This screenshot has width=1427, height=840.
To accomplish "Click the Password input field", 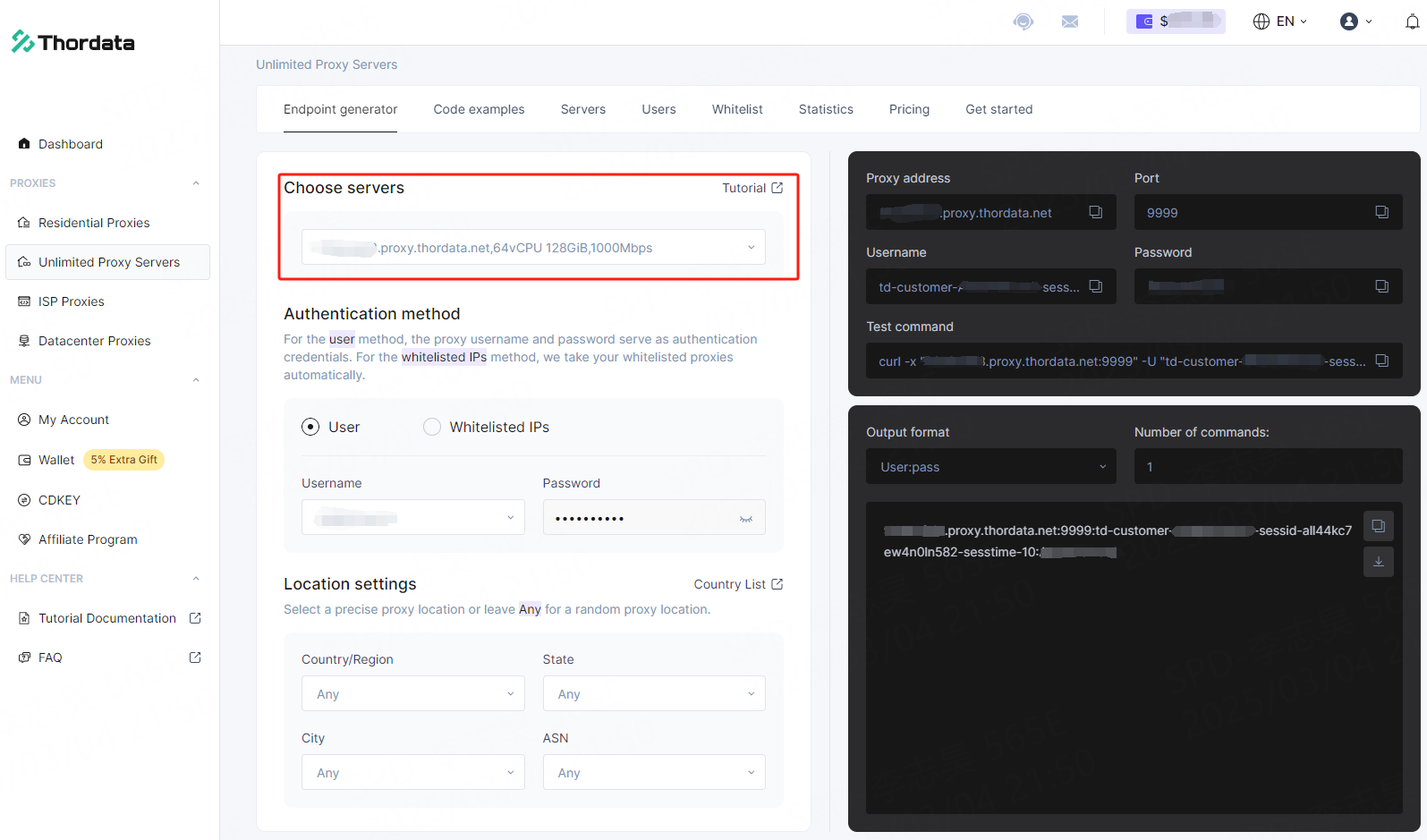I will [654, 517].
